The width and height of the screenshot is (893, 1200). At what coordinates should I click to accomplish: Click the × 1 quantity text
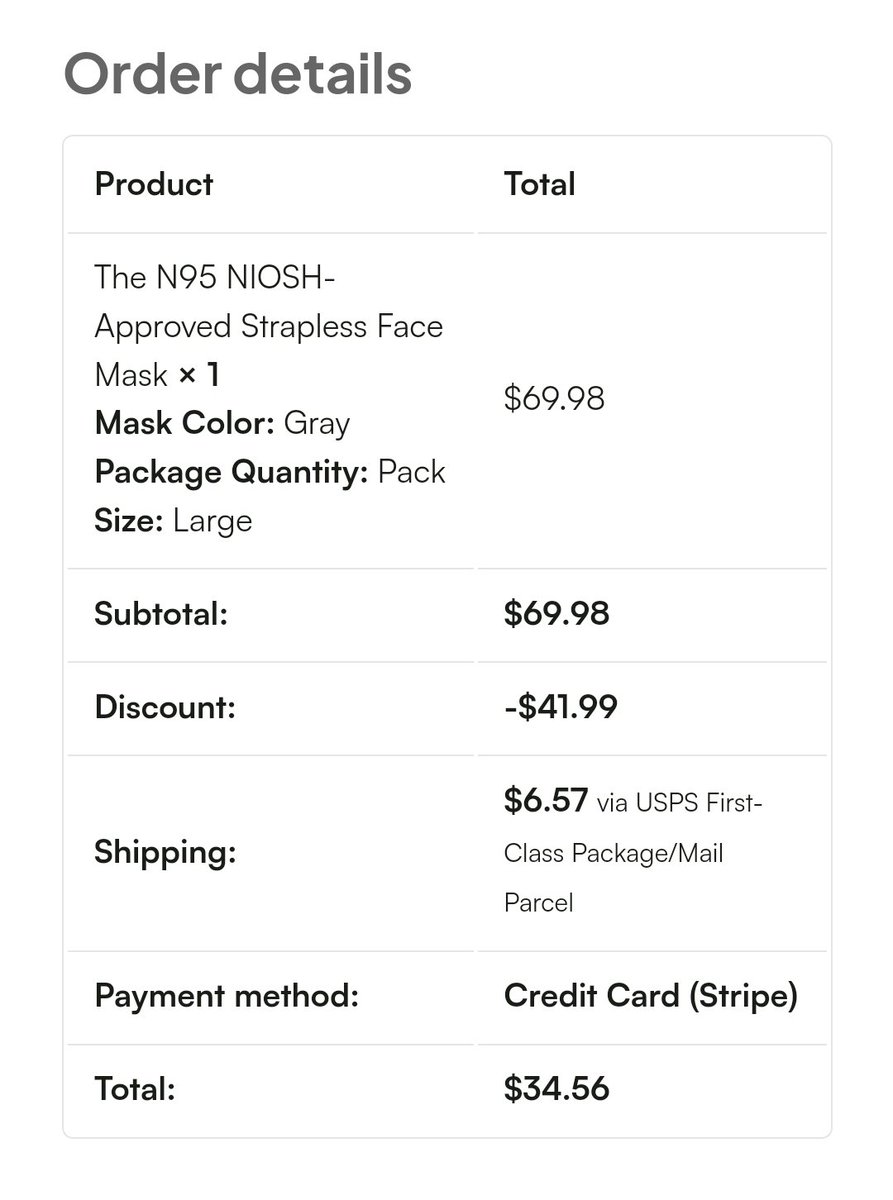tap(199, 375)
